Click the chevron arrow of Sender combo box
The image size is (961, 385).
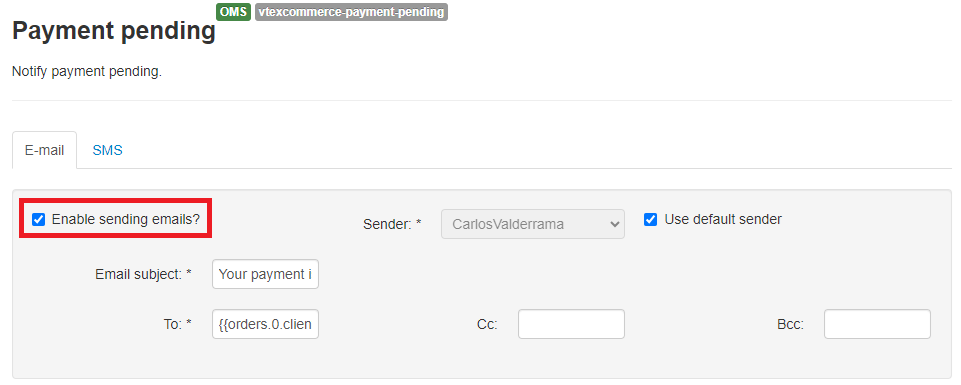tap(615, 225)
